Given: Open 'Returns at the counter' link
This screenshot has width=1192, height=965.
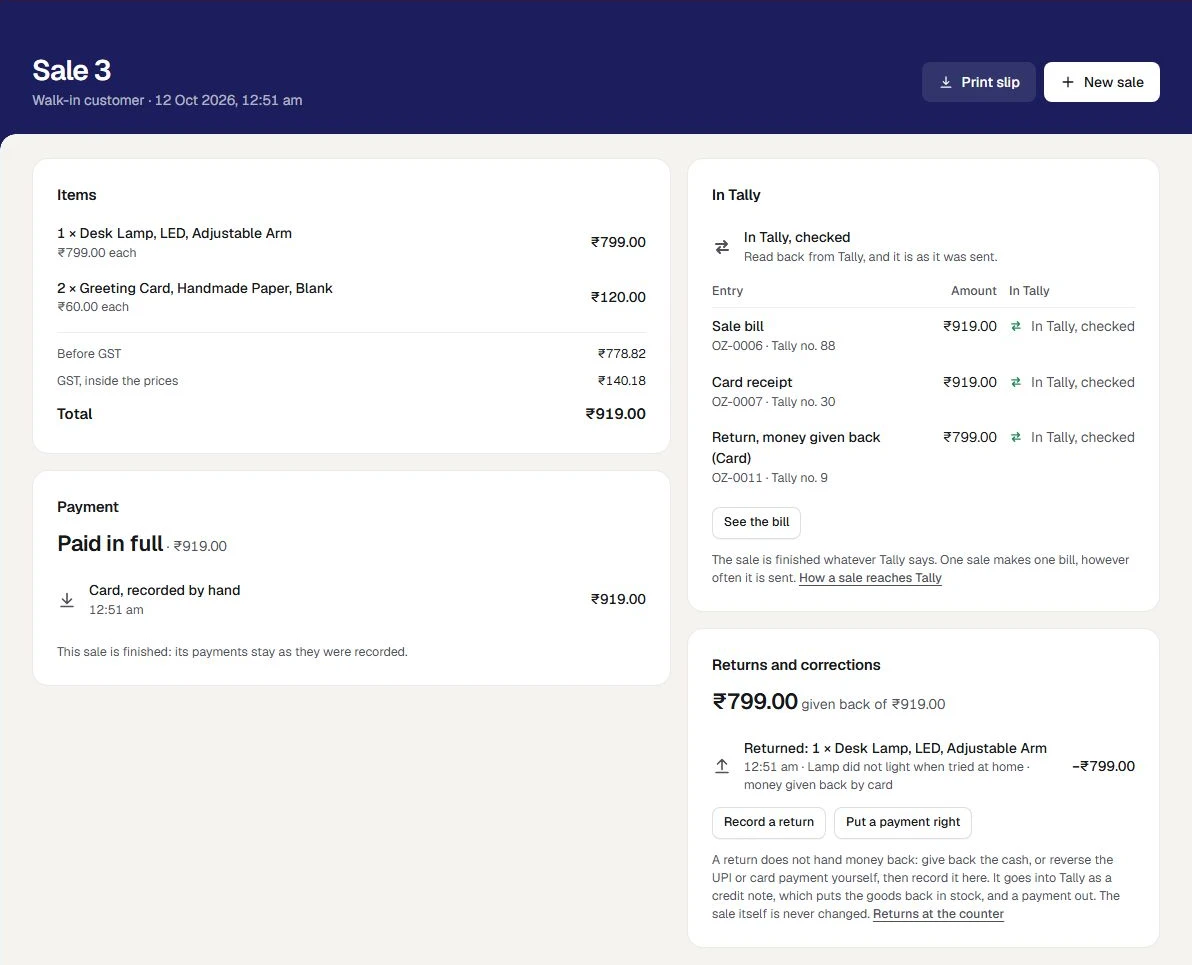Looking at the screenshot, I should click(938, 914).
